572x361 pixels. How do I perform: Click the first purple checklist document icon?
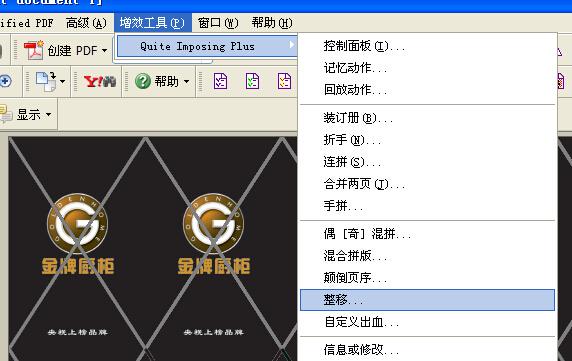220,81
